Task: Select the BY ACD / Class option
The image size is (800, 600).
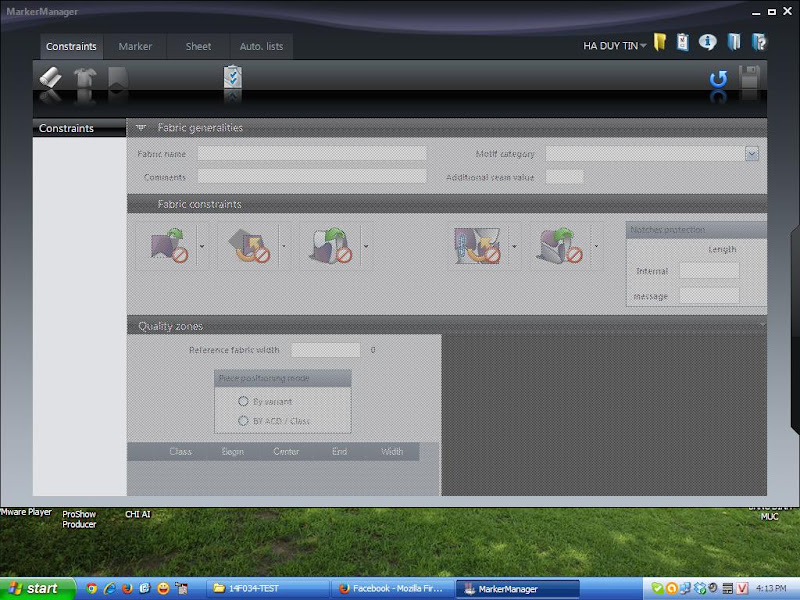Action: point(243,421)
